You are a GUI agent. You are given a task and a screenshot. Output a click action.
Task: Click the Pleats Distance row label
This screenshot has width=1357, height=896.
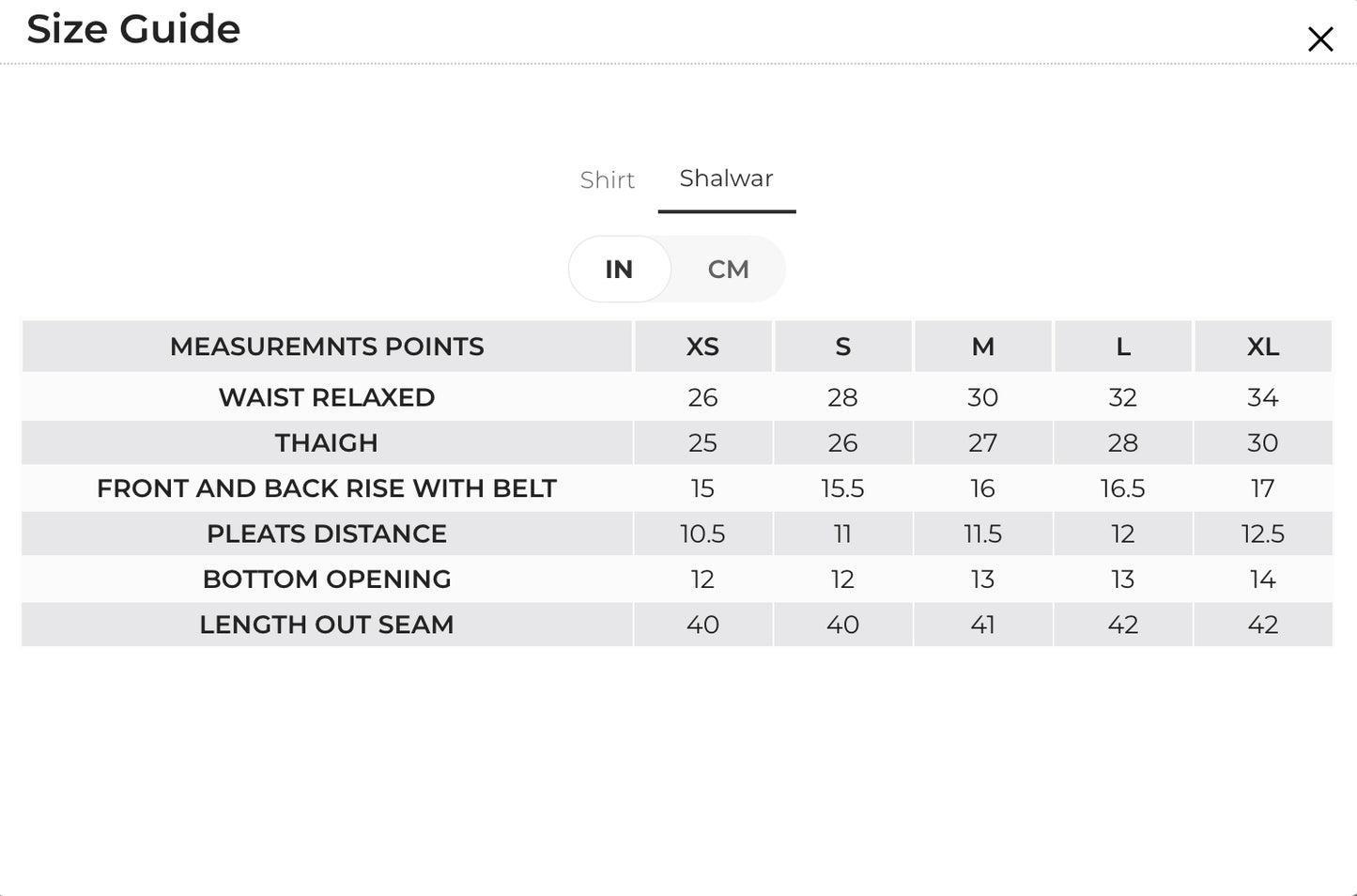[327, 533]
